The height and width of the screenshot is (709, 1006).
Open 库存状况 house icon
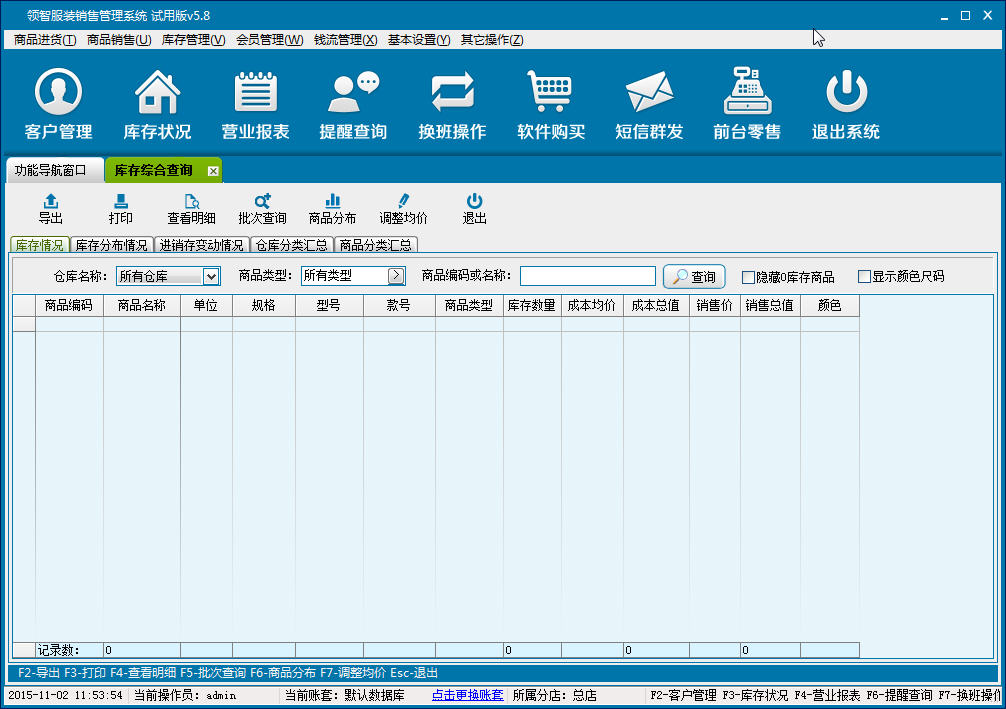pyautogui.click(x=157, y=105)
